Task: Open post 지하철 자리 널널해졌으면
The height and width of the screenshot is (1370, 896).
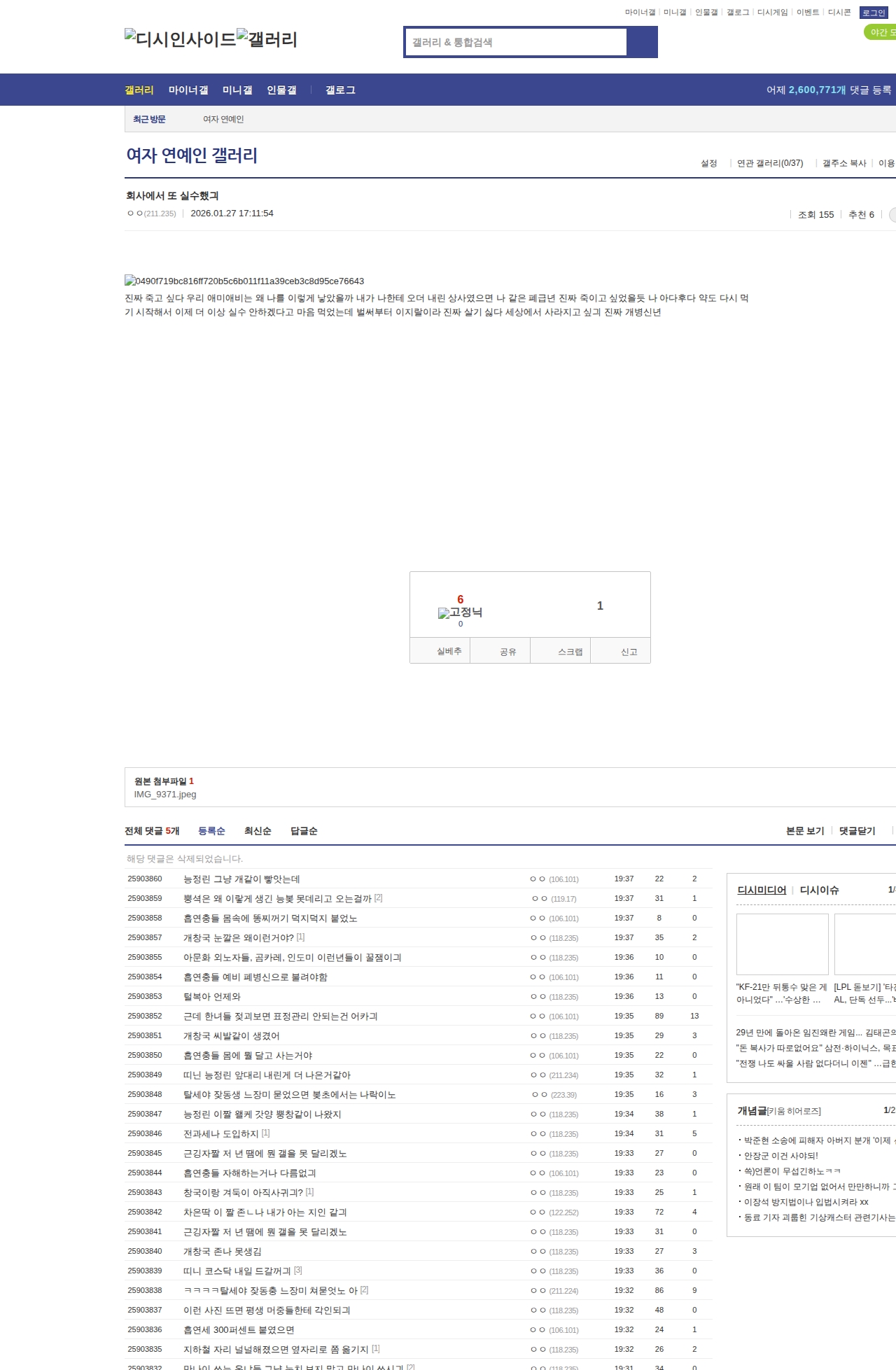Action: click(276, 1350)
